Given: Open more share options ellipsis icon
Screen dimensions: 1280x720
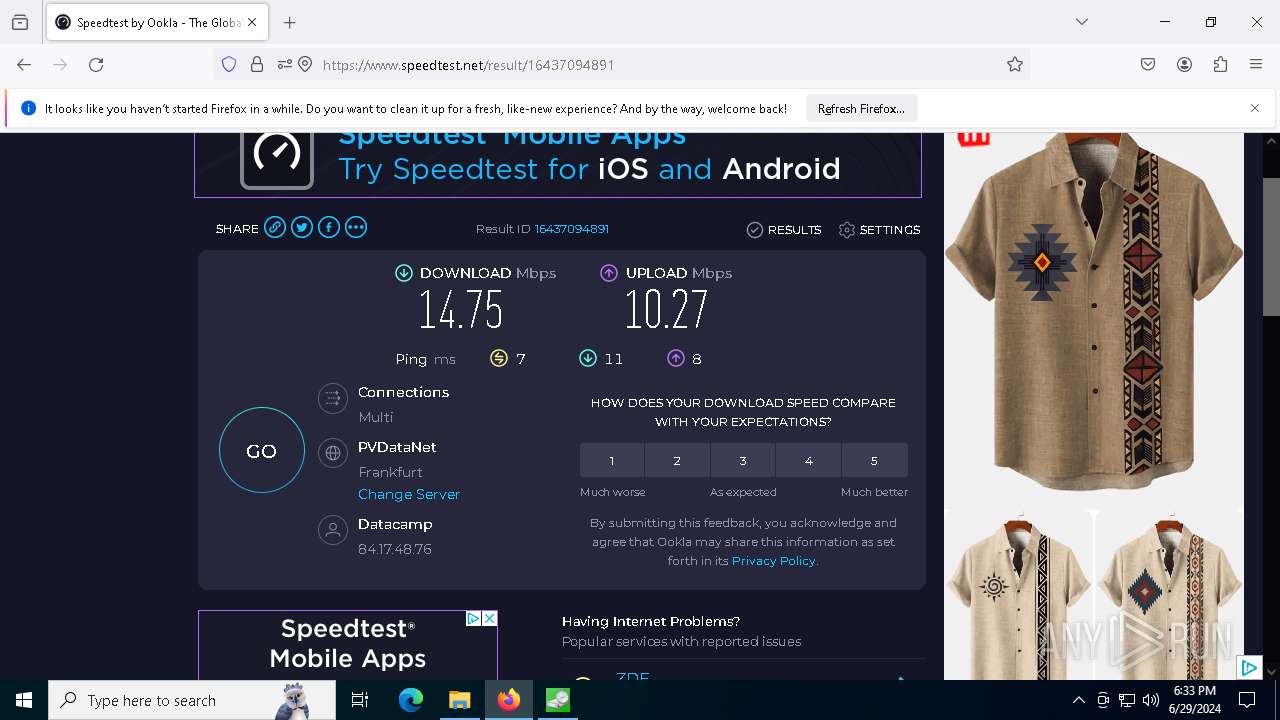Looking at the screenshot, I should 356,228.
